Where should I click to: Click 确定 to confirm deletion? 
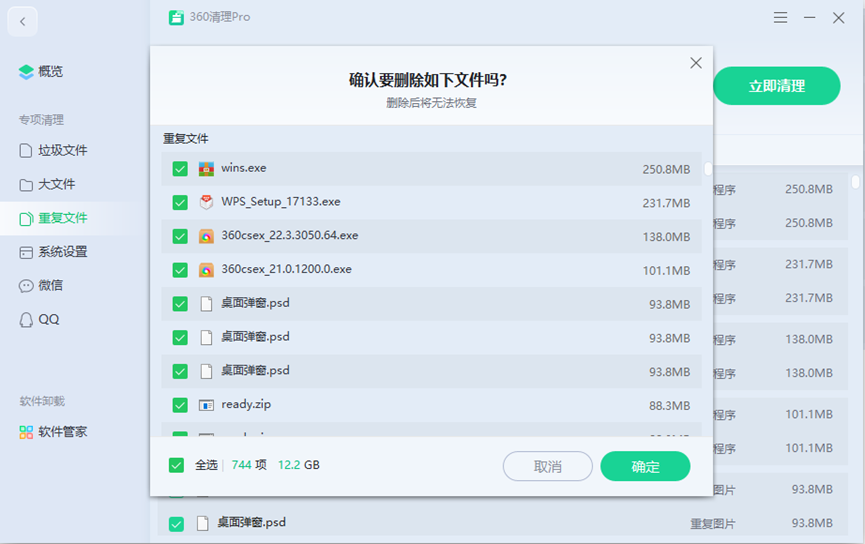tap(645, 467)
